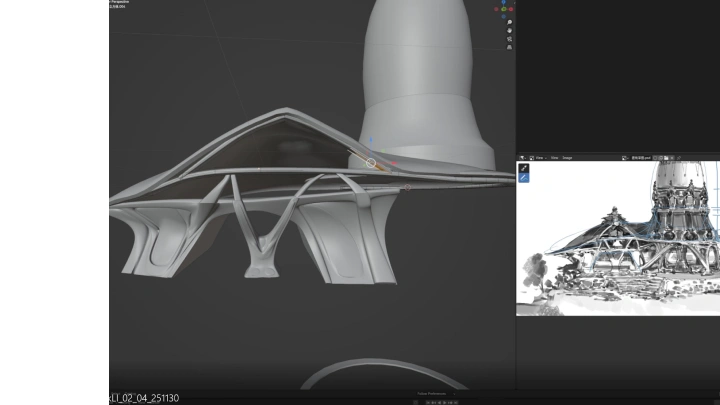Play the animation forward

click(x=444, y=403)
